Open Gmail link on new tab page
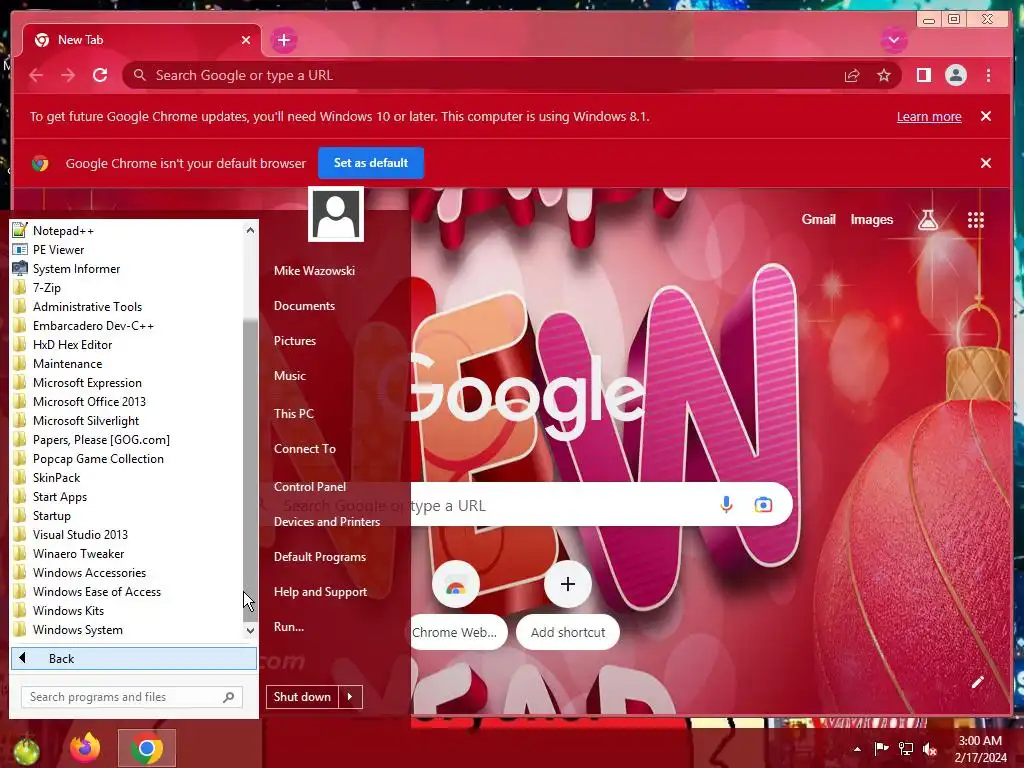 click(818, 219)
